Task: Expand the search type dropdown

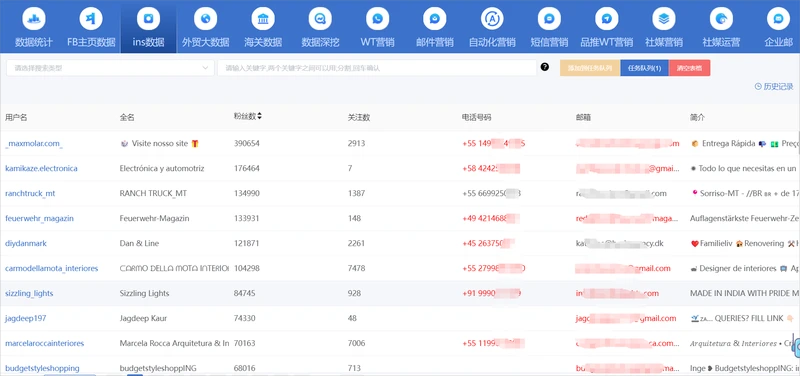Action: pos(110,68)
